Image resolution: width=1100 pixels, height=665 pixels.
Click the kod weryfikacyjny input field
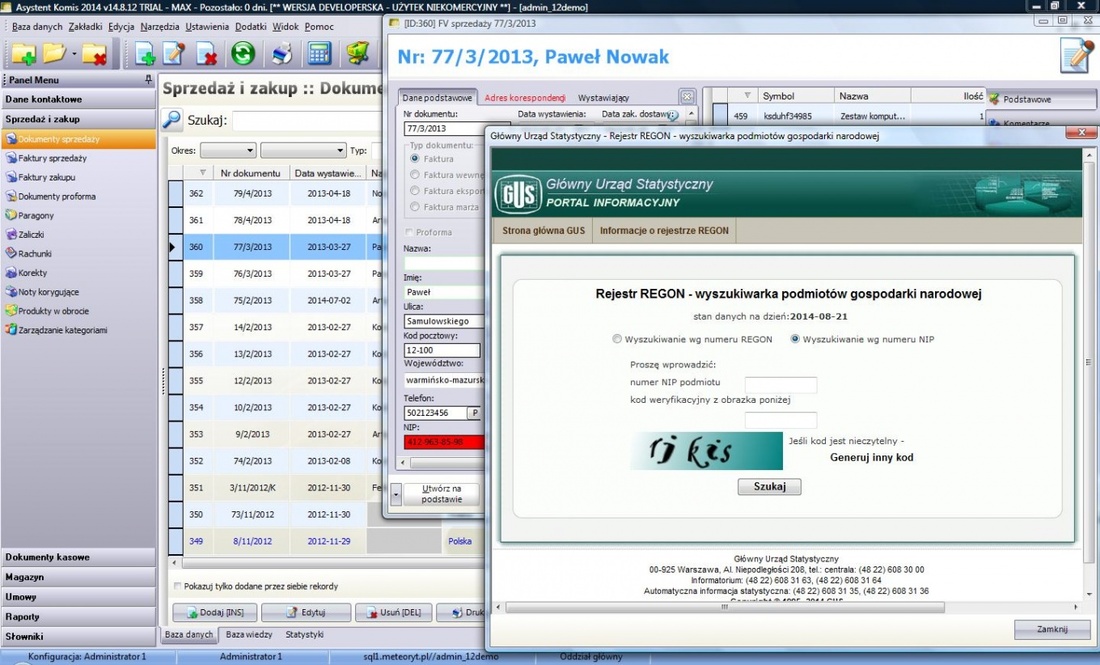(x=780, y=420)
